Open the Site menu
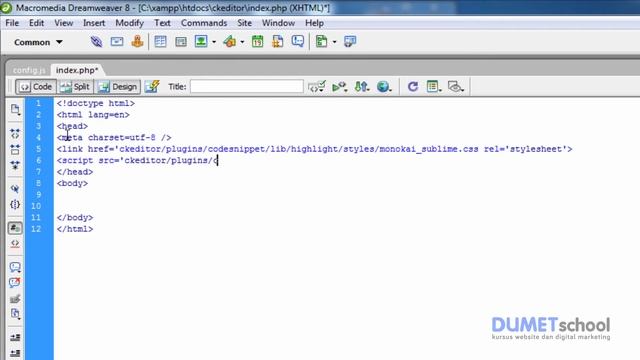Viewport: 640px width, 360px height. coord(244,23)
